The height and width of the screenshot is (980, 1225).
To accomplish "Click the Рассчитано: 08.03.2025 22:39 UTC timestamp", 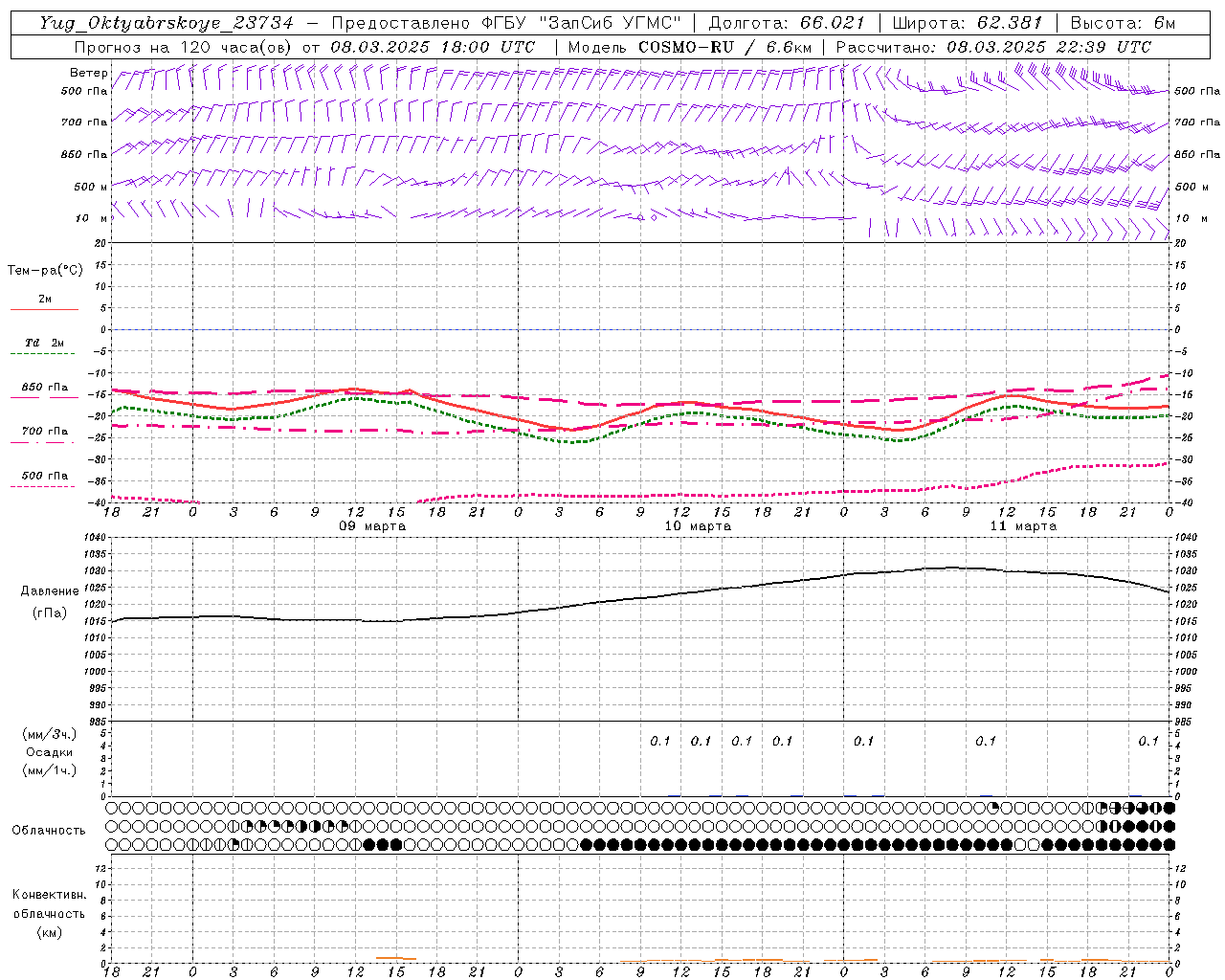I will [993, 47].
